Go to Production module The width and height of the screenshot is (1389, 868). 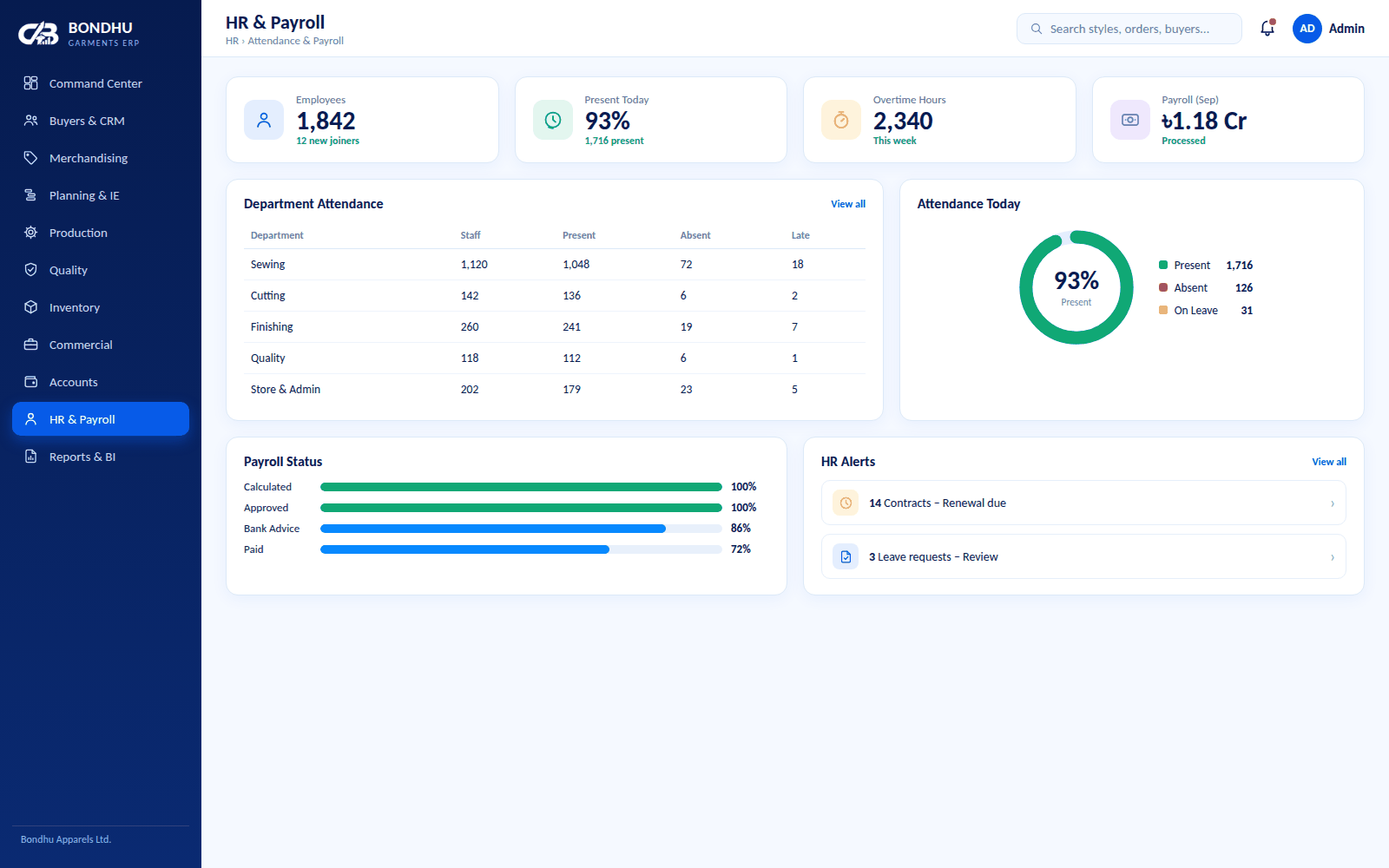(x=101, y=233)
